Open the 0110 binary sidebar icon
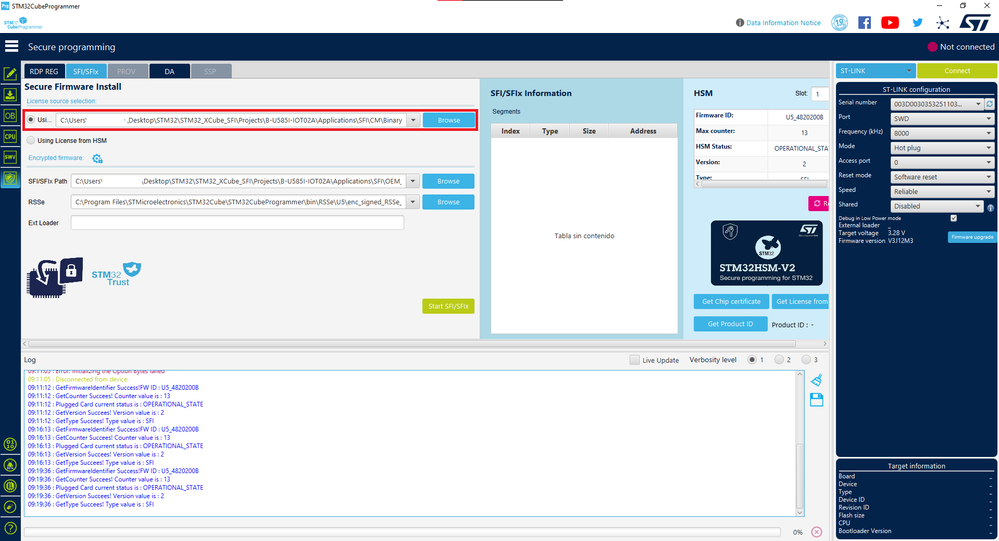 click(x=10, y=444)
